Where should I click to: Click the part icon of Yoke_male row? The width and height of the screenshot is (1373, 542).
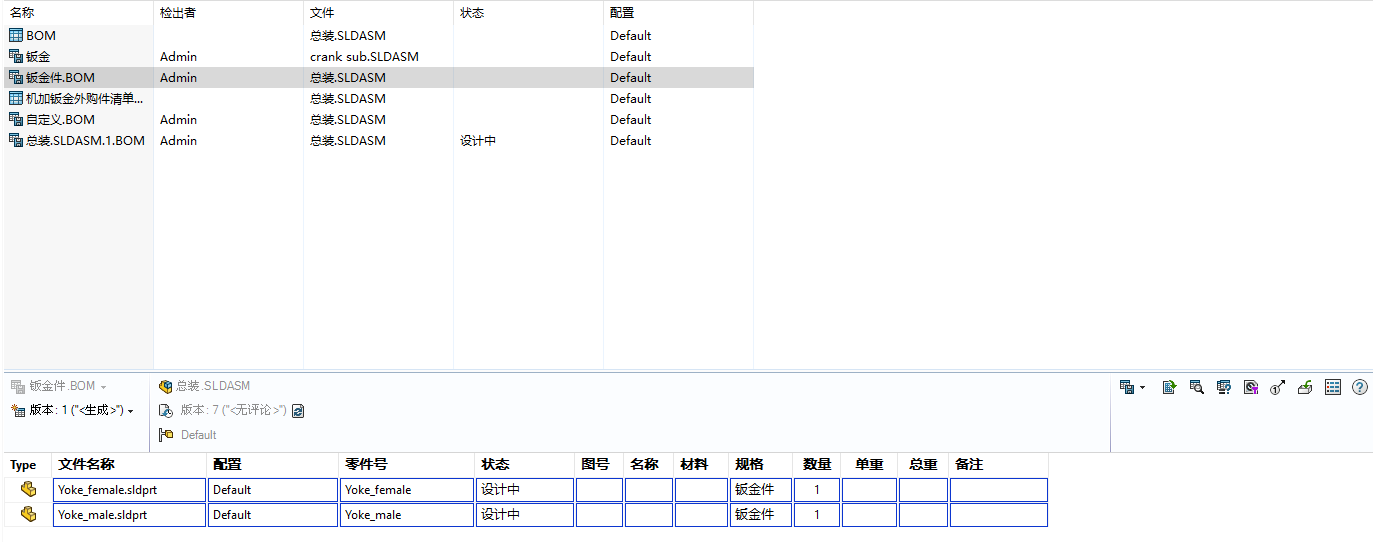click(29, 515)
